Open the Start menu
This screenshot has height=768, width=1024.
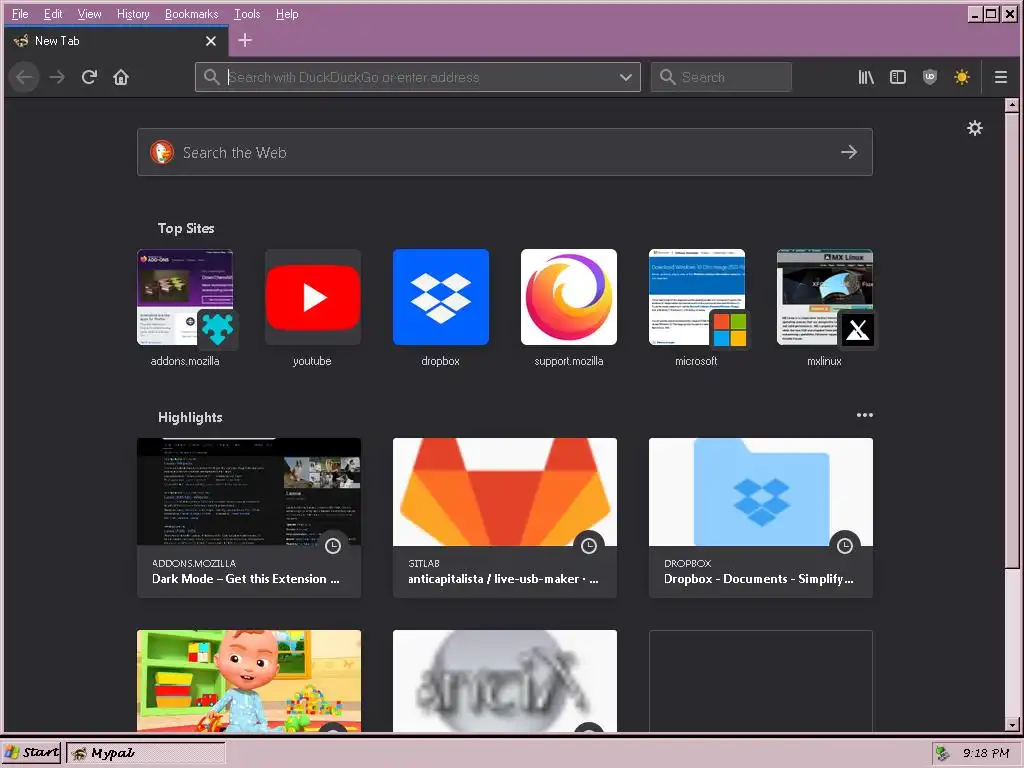tap(31, 753)
